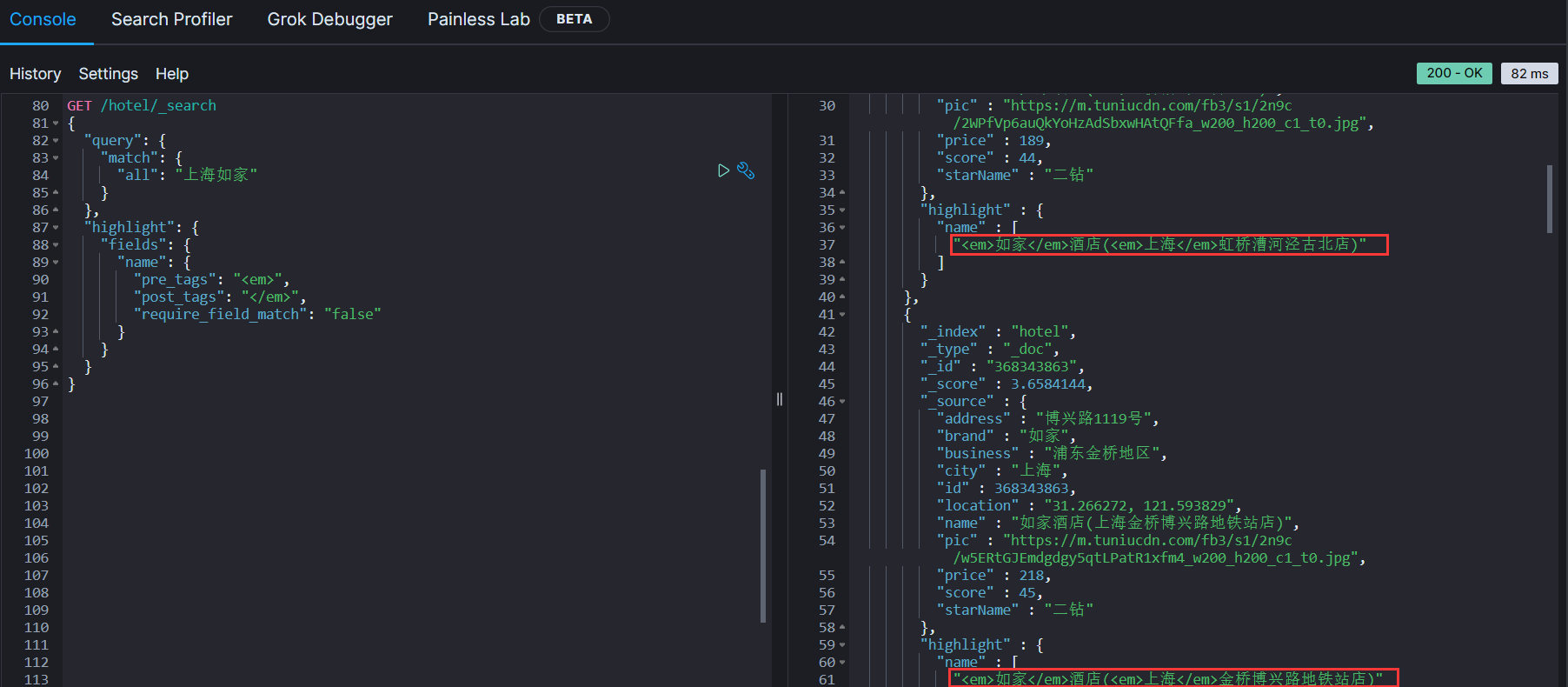
Task: Fold the "match" block on line 83
Action: point(56,158)
